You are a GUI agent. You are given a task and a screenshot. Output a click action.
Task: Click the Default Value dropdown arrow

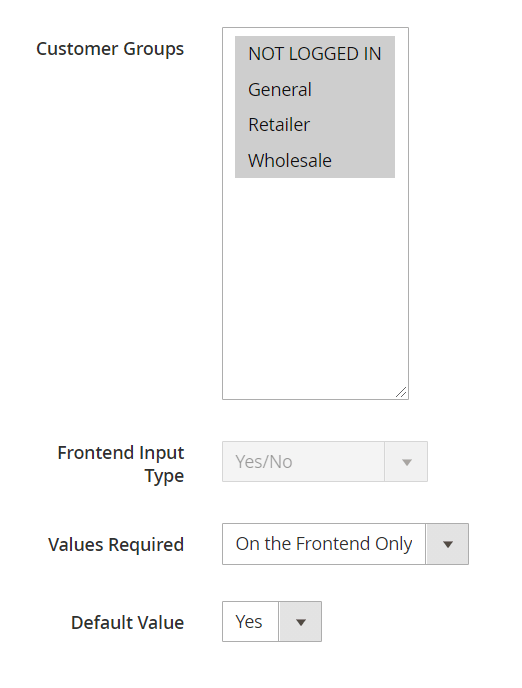[300, 622]
